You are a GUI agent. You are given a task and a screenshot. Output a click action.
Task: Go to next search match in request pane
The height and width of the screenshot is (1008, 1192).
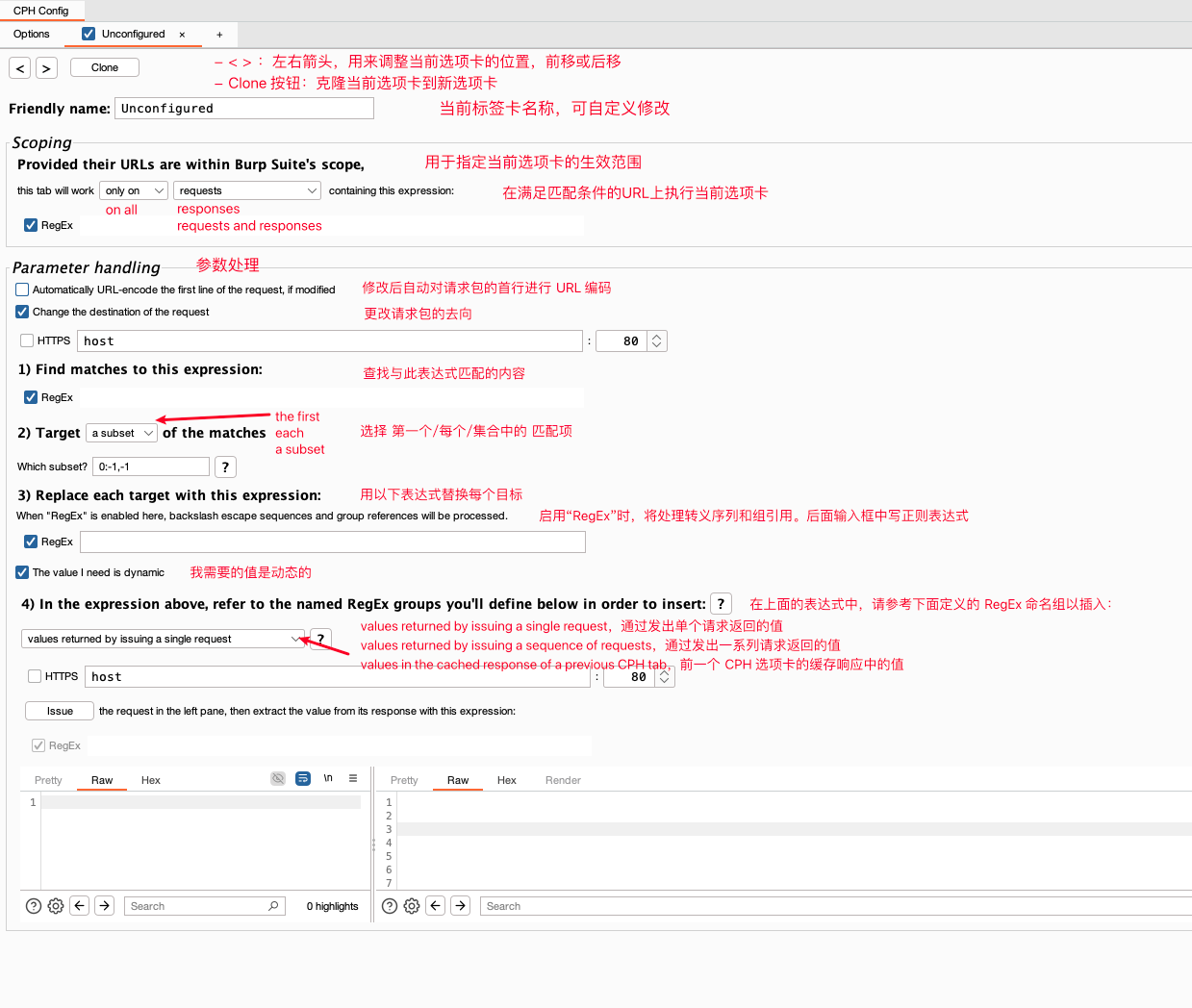(x=105, y=905)
